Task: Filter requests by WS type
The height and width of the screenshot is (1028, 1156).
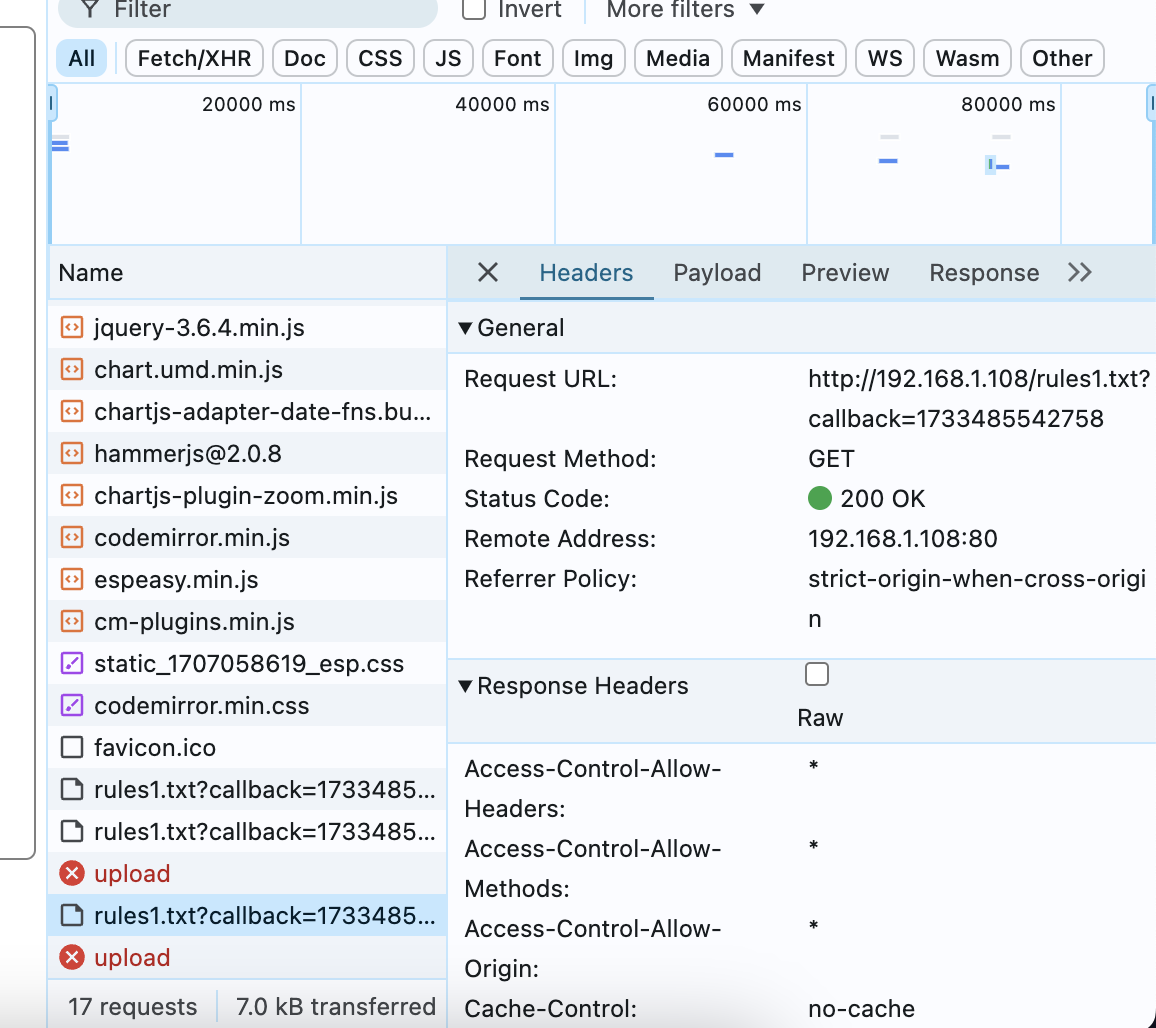Action: tap(885, 58)
